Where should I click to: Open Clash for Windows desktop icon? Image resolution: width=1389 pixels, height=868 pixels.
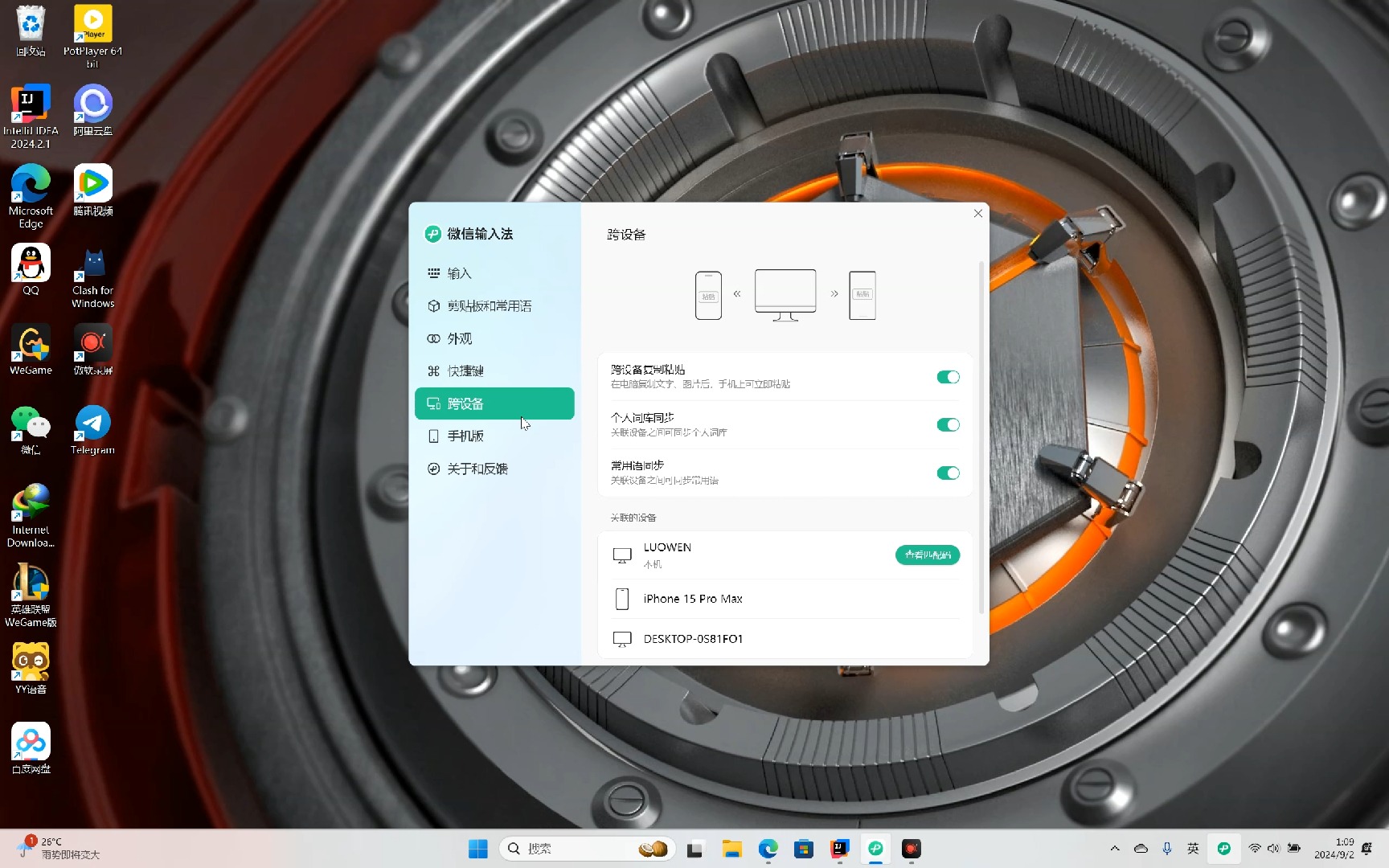click(92, 276)
